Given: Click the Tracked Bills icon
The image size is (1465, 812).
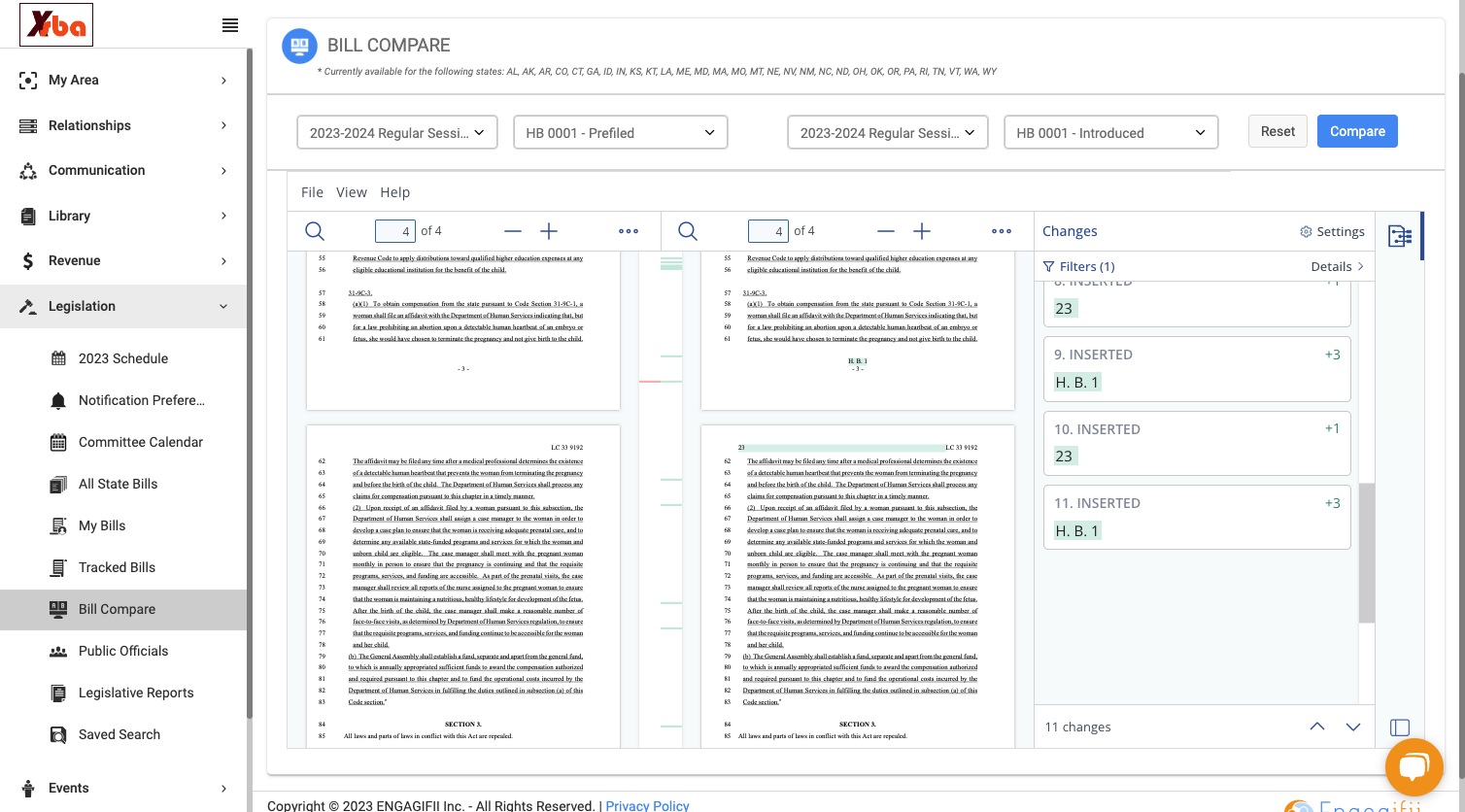Looking at the screenshot, I should [58, 567].
